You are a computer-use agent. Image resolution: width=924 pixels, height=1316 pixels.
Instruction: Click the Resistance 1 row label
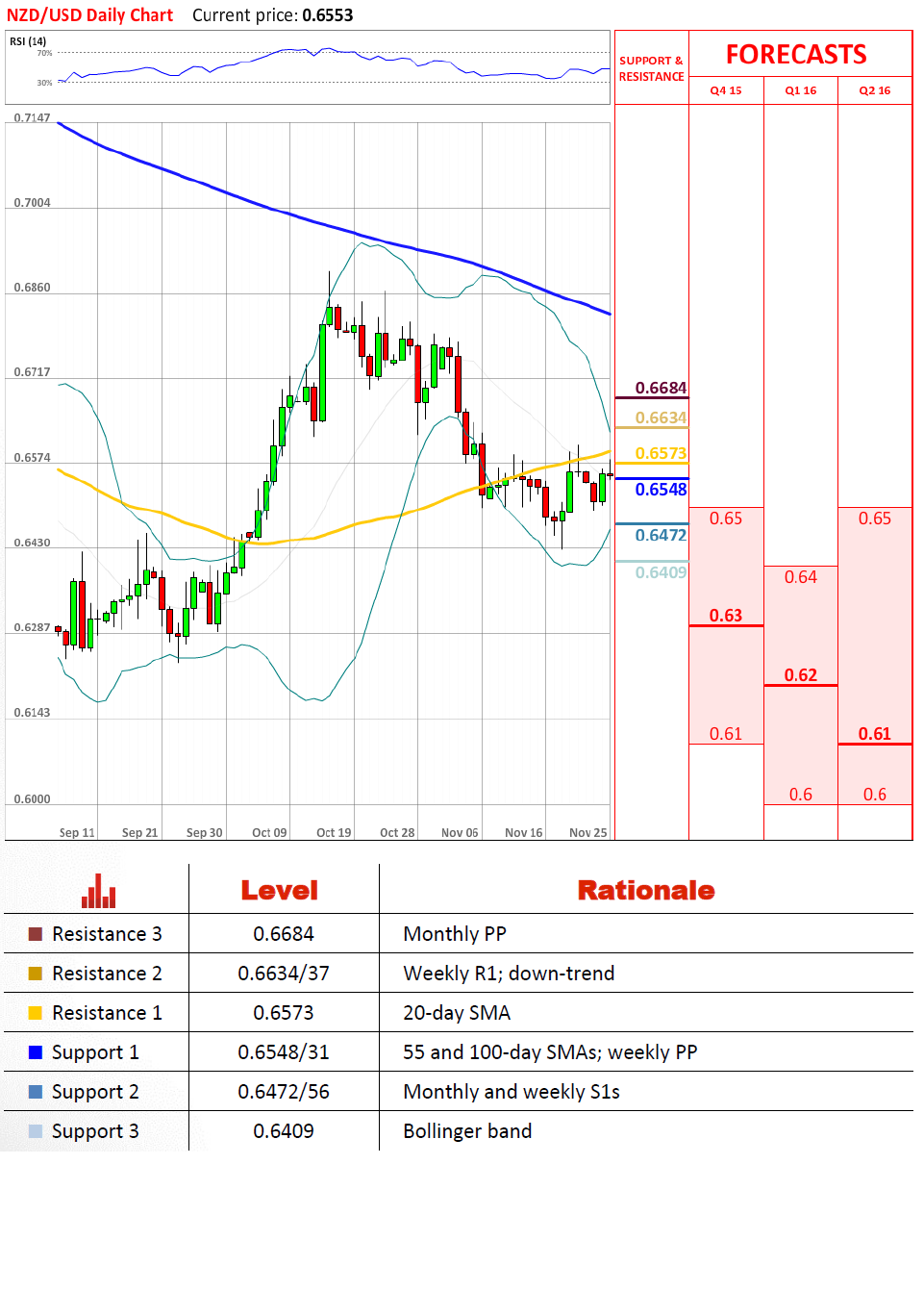tap(107, 1013)
